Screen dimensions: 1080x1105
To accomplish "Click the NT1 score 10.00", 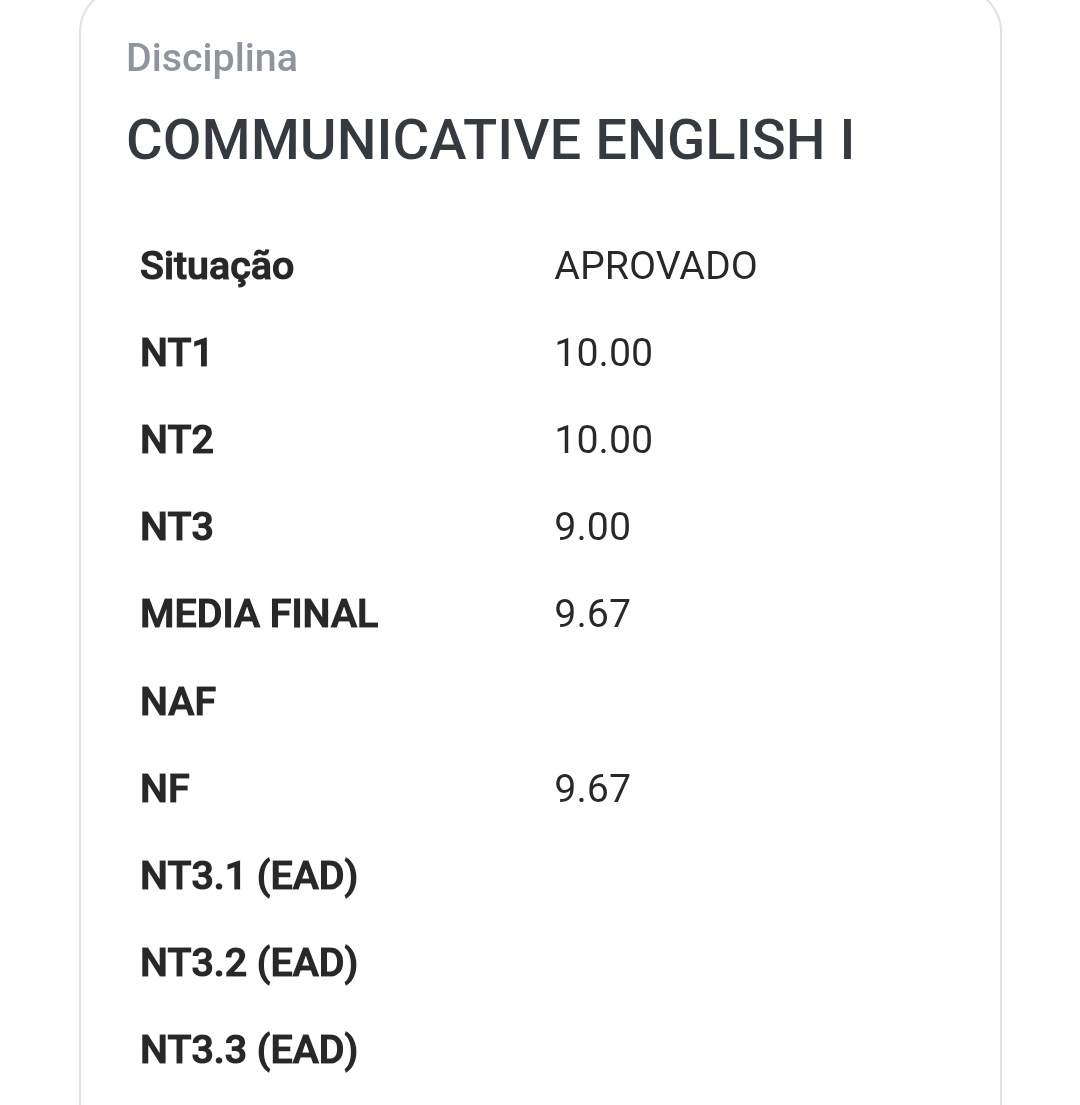I will [x=603, y=353].
